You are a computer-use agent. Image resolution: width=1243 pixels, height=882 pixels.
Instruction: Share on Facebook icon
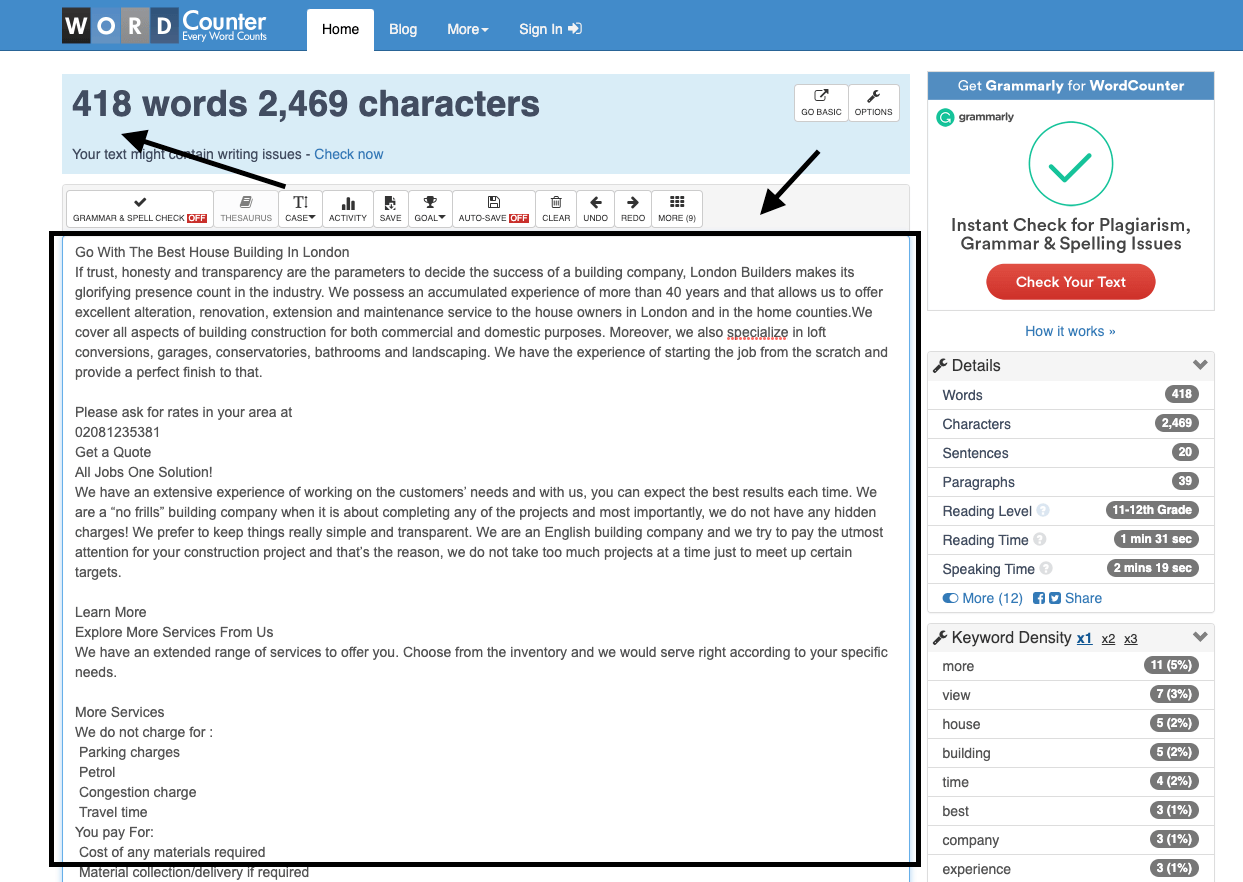coord(1039,598)
